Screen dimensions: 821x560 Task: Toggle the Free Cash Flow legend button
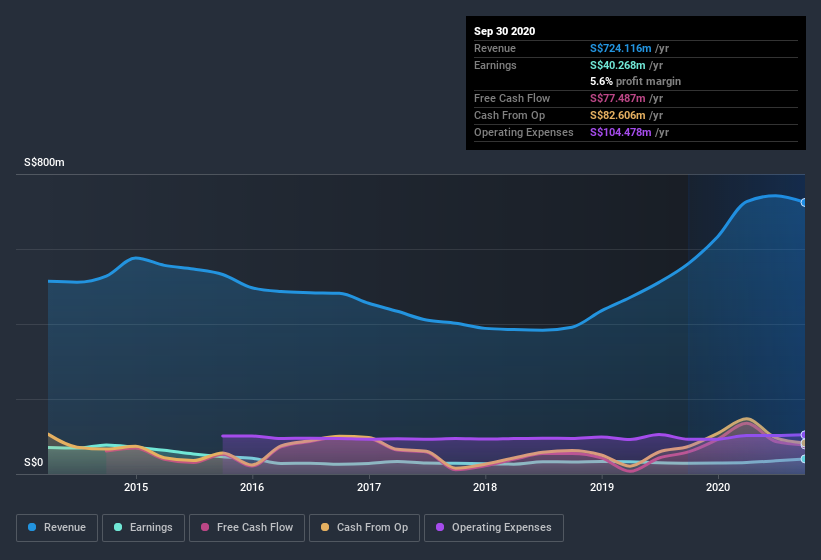point(247,528)
